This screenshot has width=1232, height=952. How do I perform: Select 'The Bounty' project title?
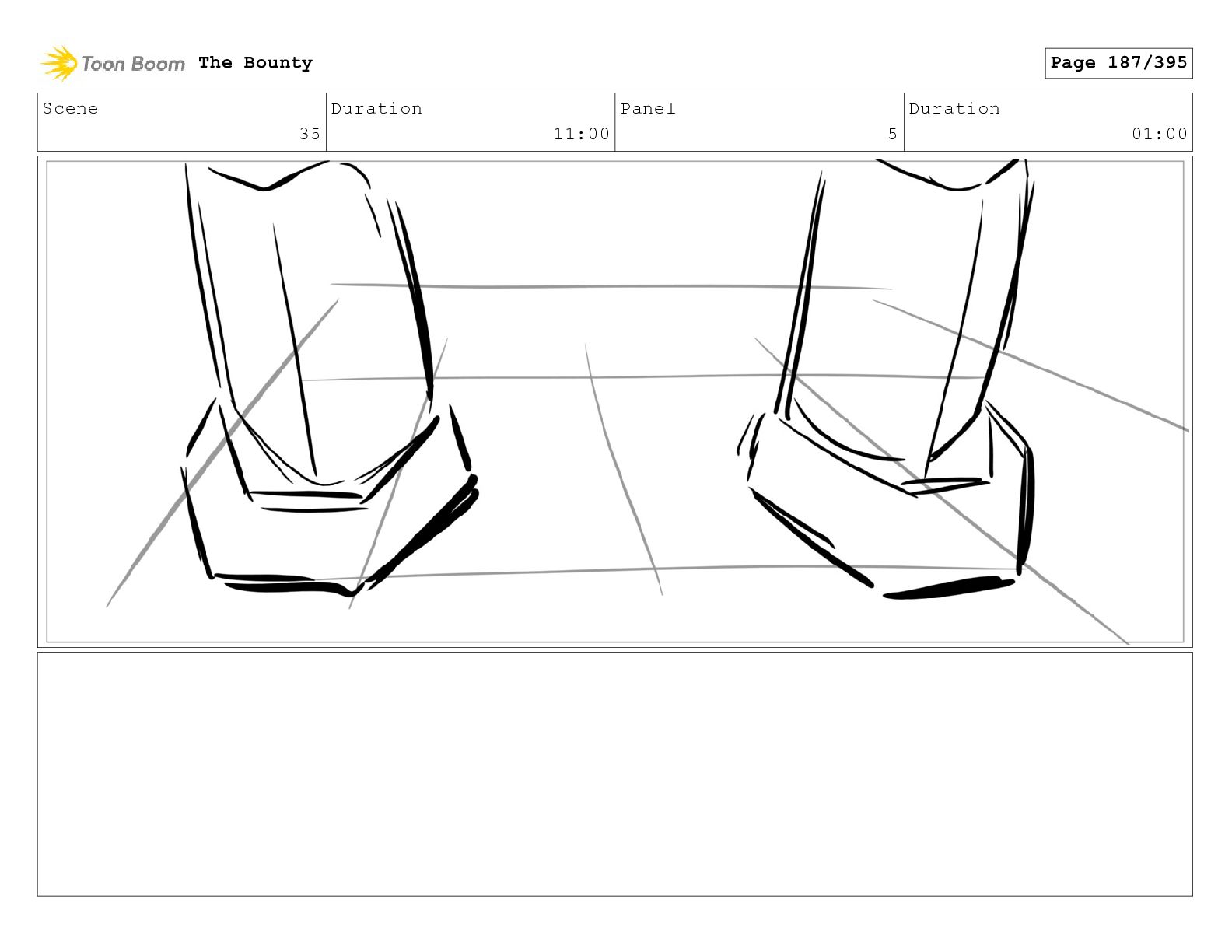pos(255,63)
